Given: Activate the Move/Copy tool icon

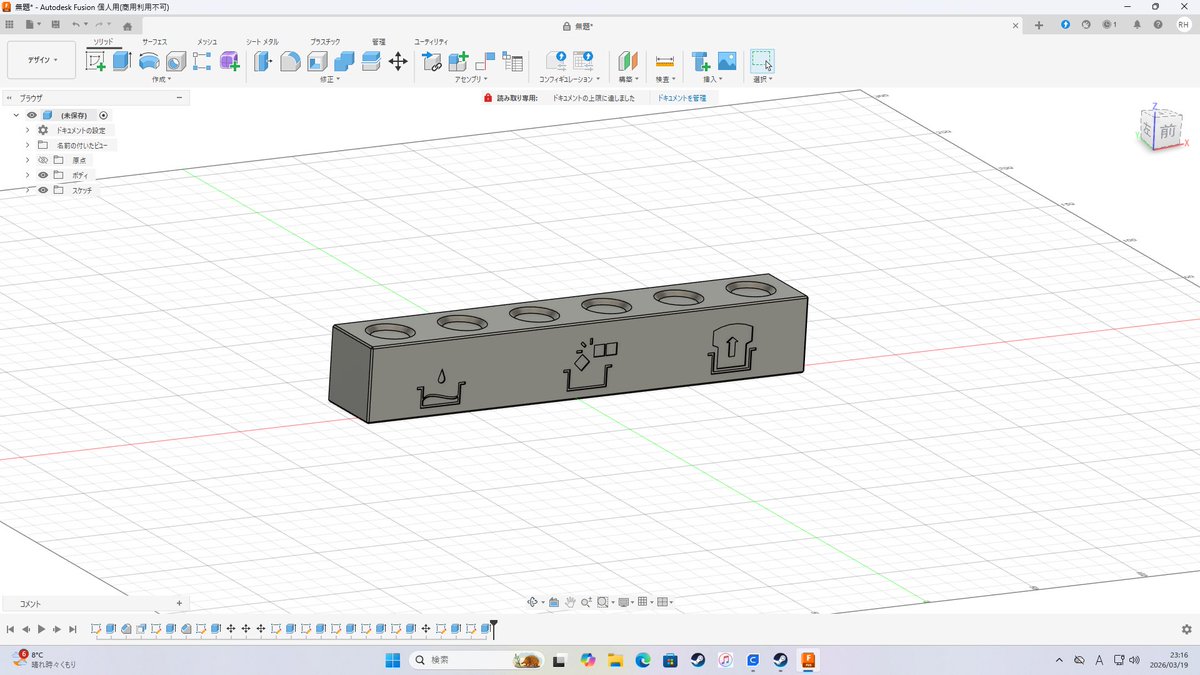Looking at the screenshot, I should click(398, 61).
